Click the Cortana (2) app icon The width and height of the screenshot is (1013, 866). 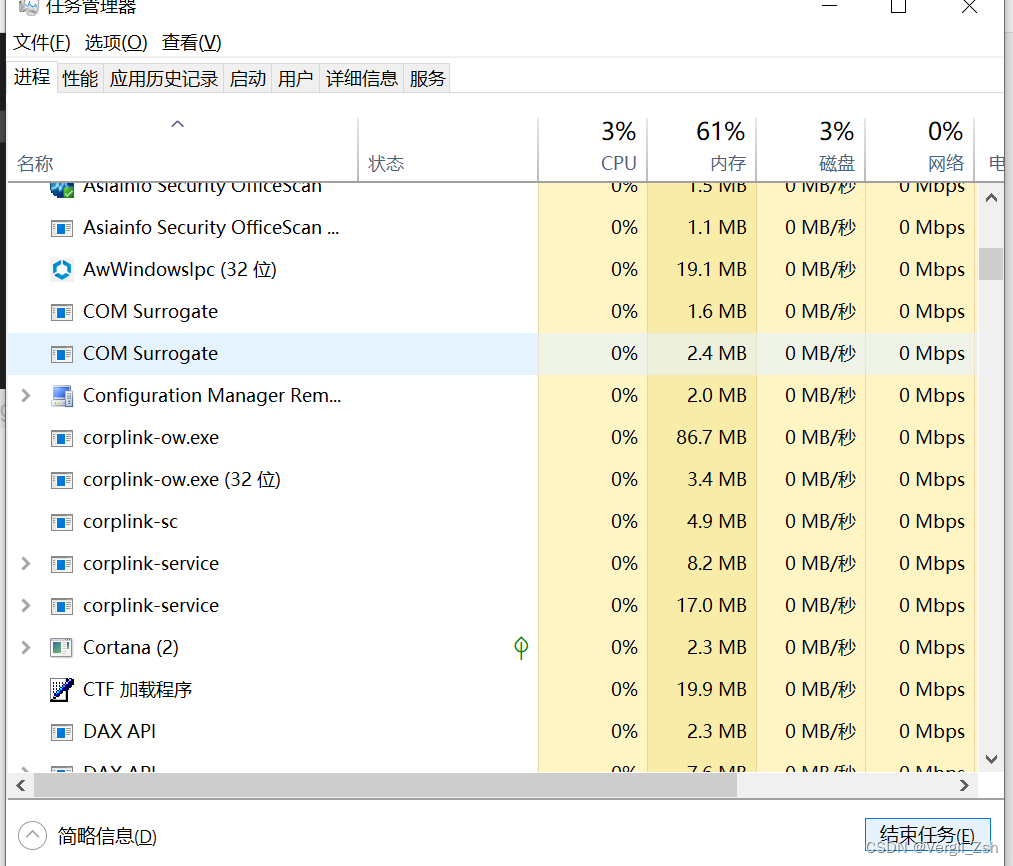[61, 648]
